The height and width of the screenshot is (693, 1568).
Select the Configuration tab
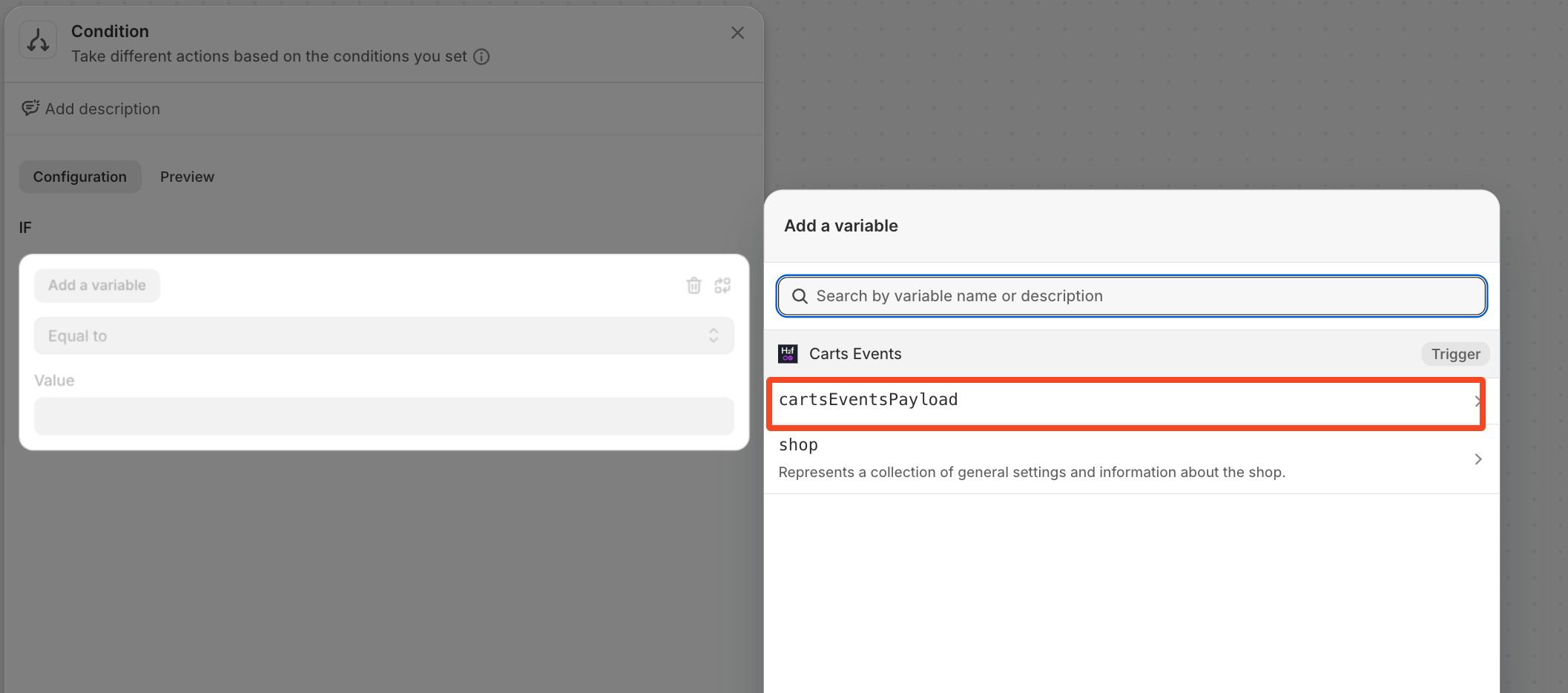click(80, 177)
